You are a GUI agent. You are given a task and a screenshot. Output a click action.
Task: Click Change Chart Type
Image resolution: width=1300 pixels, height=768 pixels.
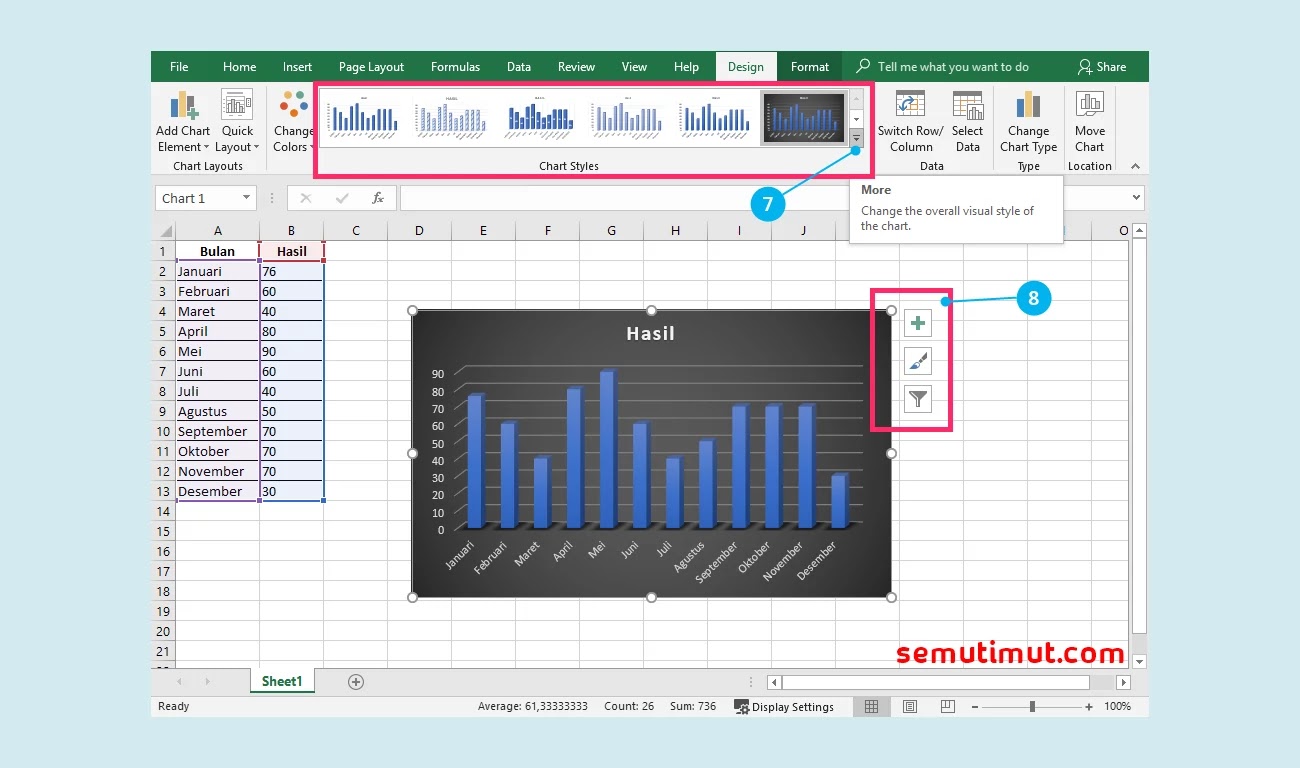(x=1028, y=122)
